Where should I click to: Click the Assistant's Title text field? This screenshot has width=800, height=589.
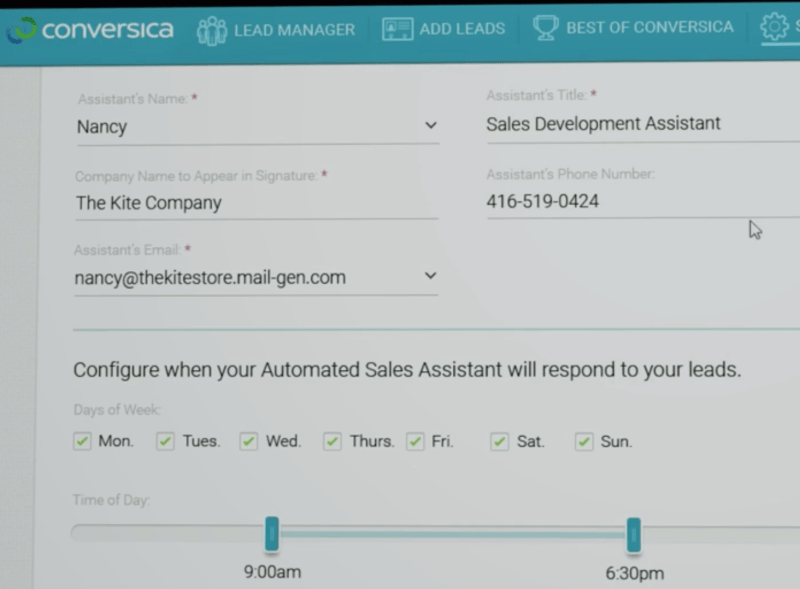tap(640, 124)
